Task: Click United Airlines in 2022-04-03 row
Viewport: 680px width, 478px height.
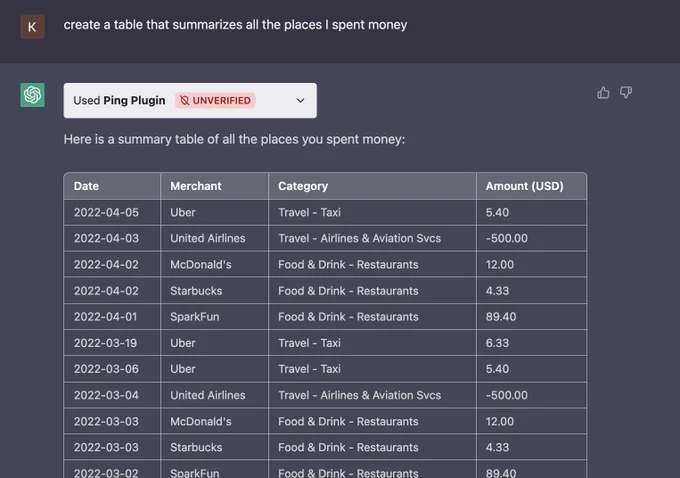Action: pos(208,239)
